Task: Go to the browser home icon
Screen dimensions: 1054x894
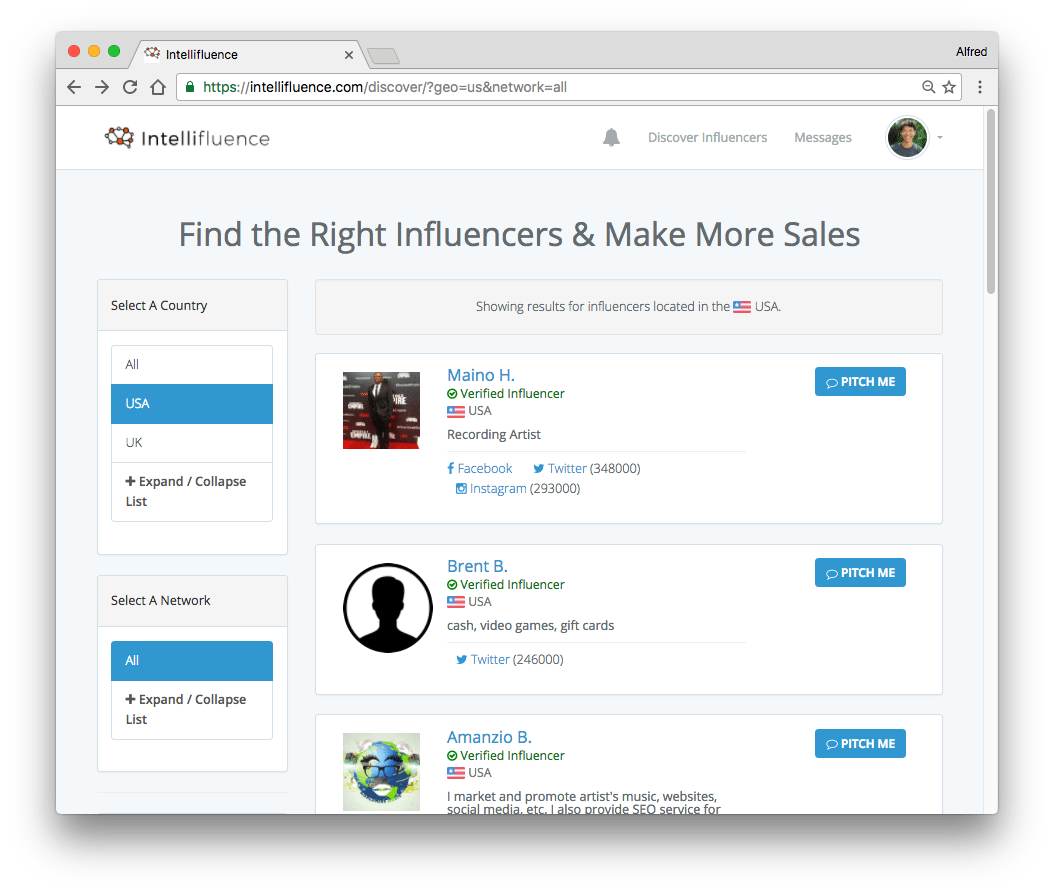Action: click(158, 87)
